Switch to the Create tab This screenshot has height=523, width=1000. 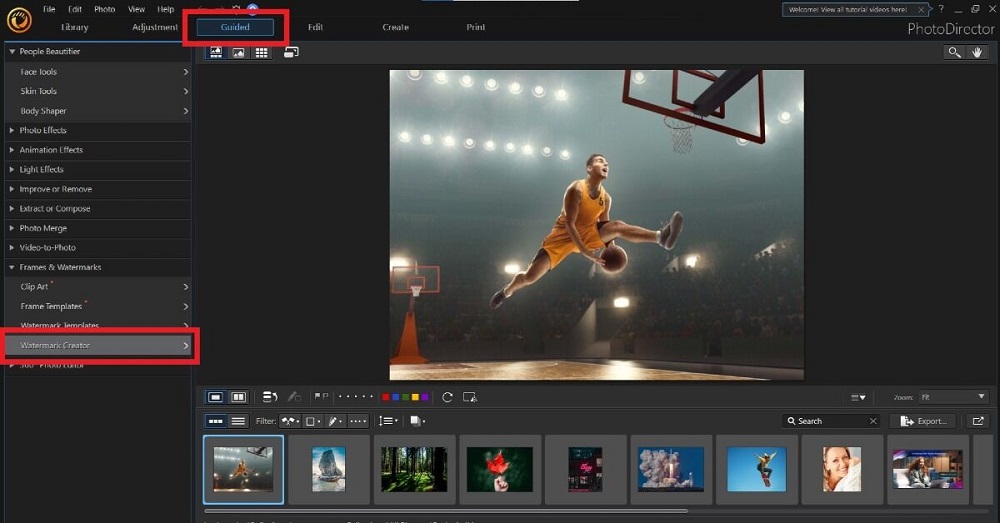[395, 27]
